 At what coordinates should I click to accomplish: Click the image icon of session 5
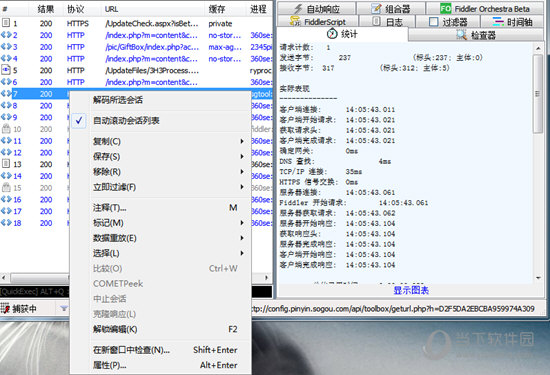pyautogui.click(x=6, y=70)
